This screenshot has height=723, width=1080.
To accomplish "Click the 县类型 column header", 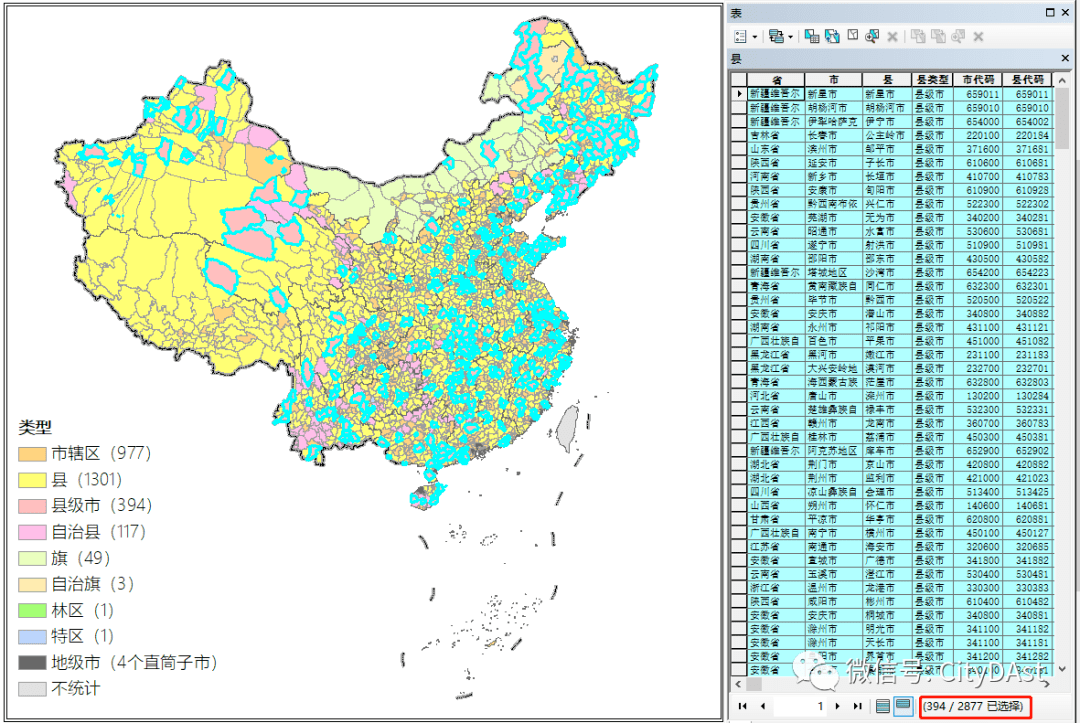I will [x=933, y=80].
